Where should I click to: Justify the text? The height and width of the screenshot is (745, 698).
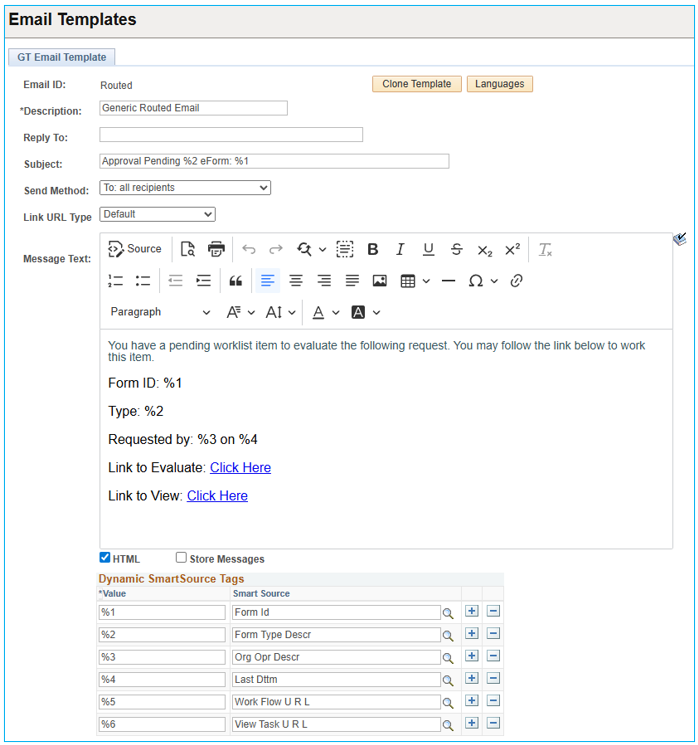[x=352, y=281]
